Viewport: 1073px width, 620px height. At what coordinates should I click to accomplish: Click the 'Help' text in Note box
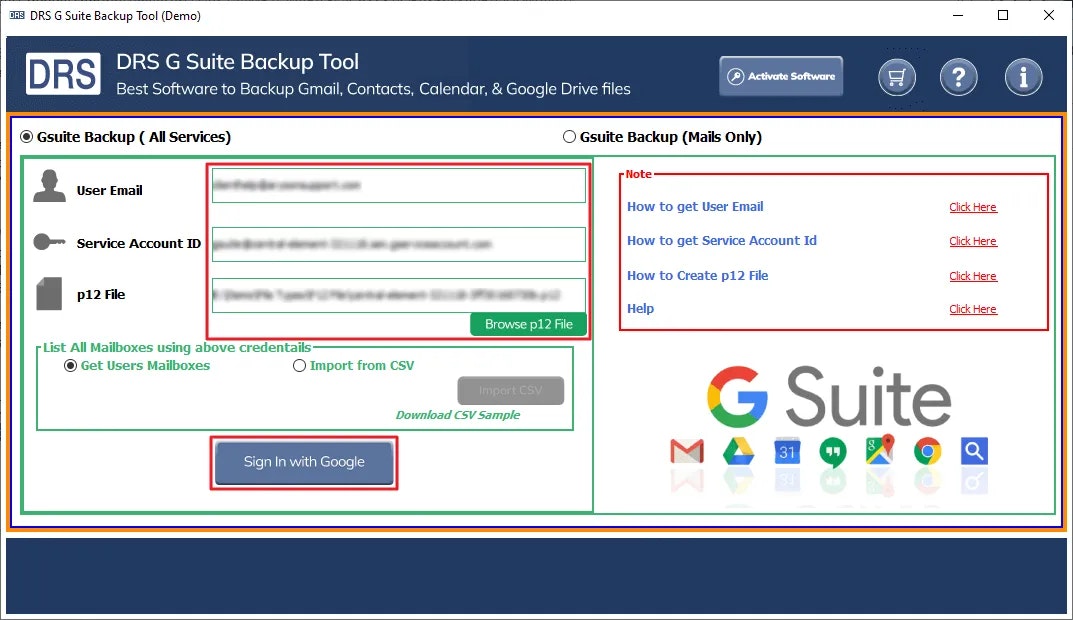pyautogui.click(x=641, y=309)
